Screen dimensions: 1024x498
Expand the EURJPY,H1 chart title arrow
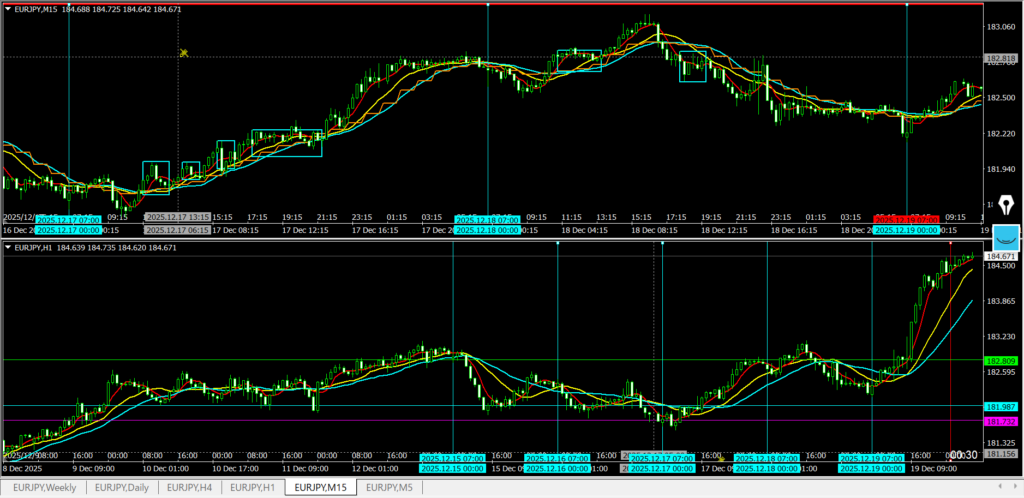point(8,247)
